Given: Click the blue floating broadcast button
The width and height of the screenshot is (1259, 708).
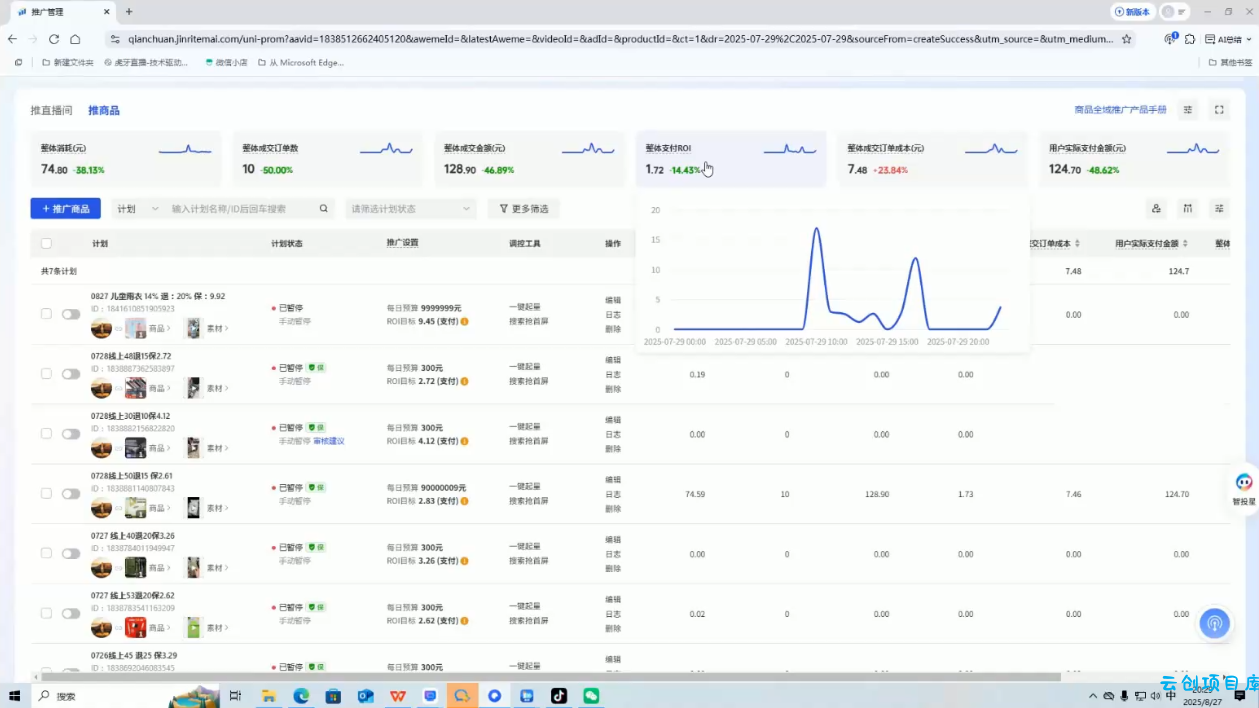Looking at the screenshot, I should [x=1214, y=623].
